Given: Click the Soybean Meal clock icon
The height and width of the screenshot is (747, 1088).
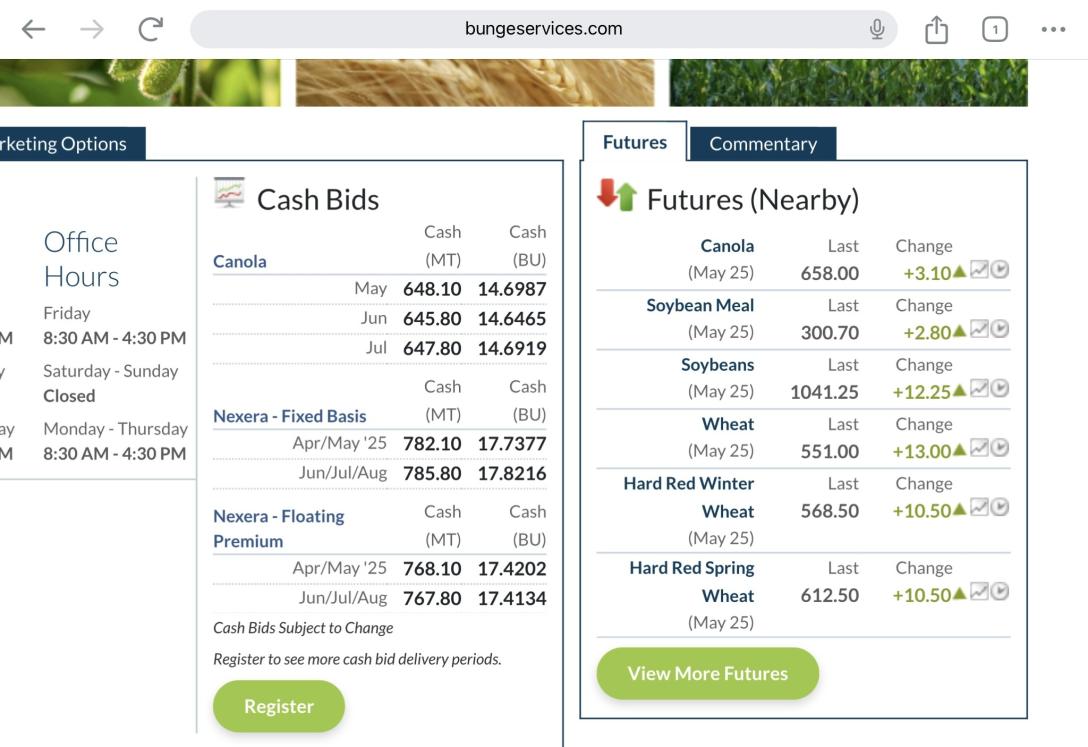Looking at the screenshot, I should click(999, 330).
